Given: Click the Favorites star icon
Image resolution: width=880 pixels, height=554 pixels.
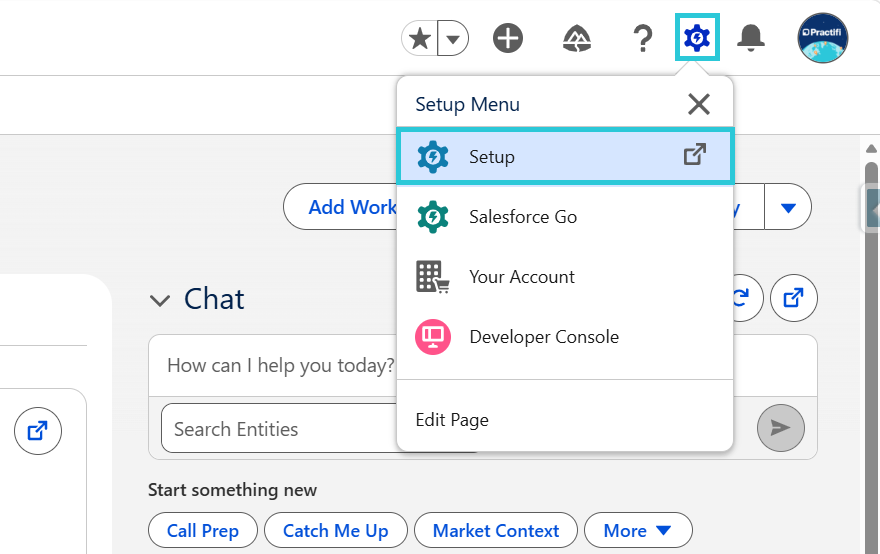Looking at the screenshot, I should point(420,39).
